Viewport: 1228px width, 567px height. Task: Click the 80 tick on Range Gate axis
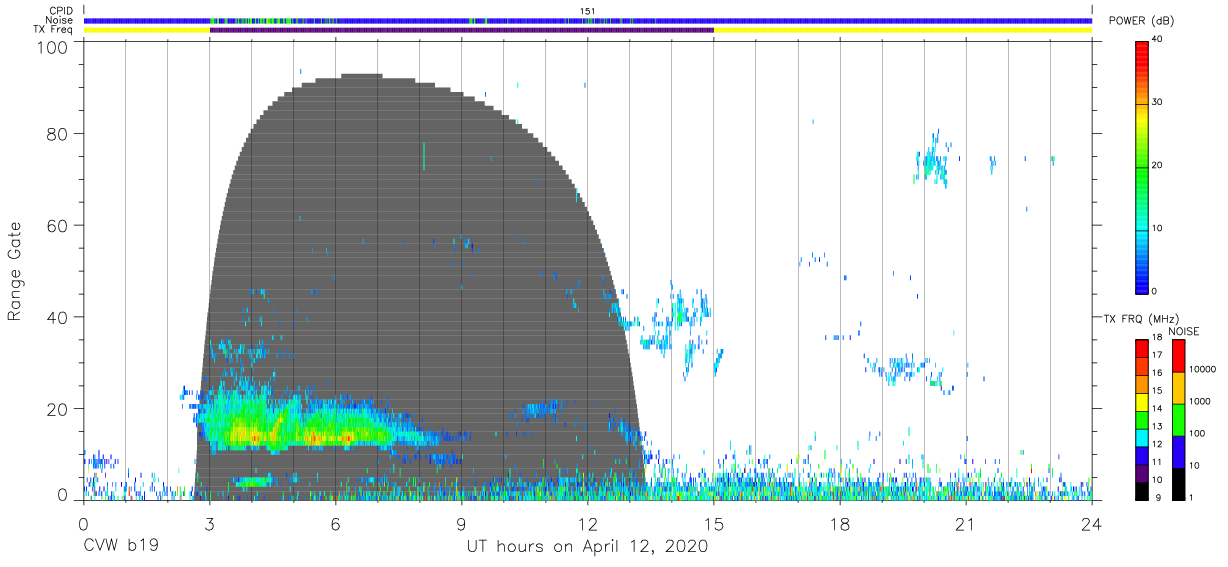[58, 134]
